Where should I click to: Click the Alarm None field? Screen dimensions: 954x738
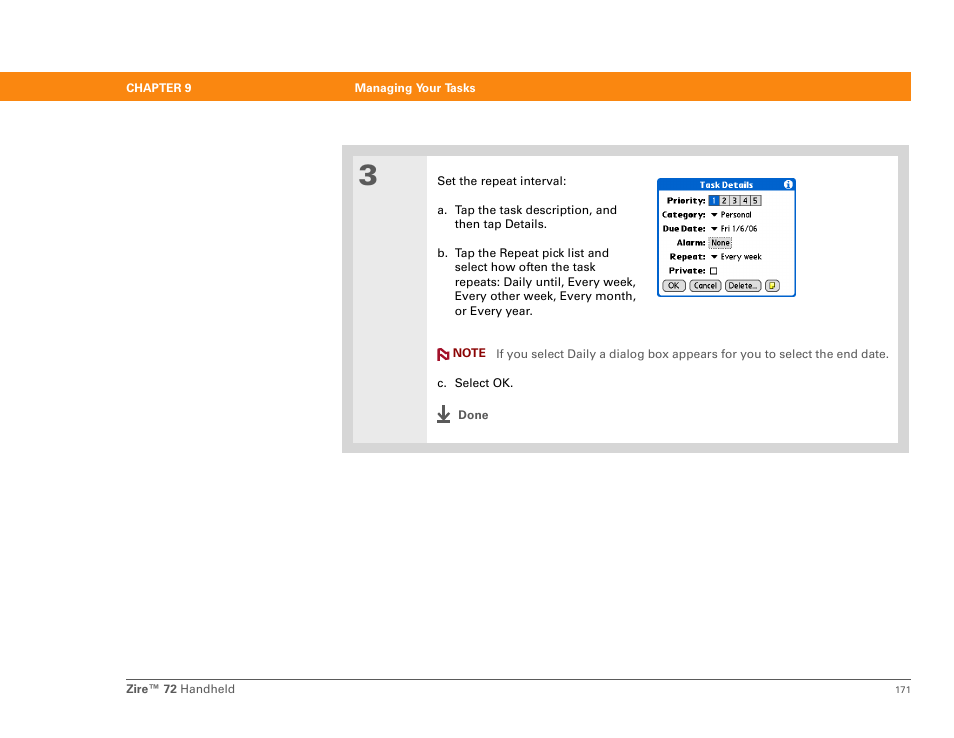(720, 243)
